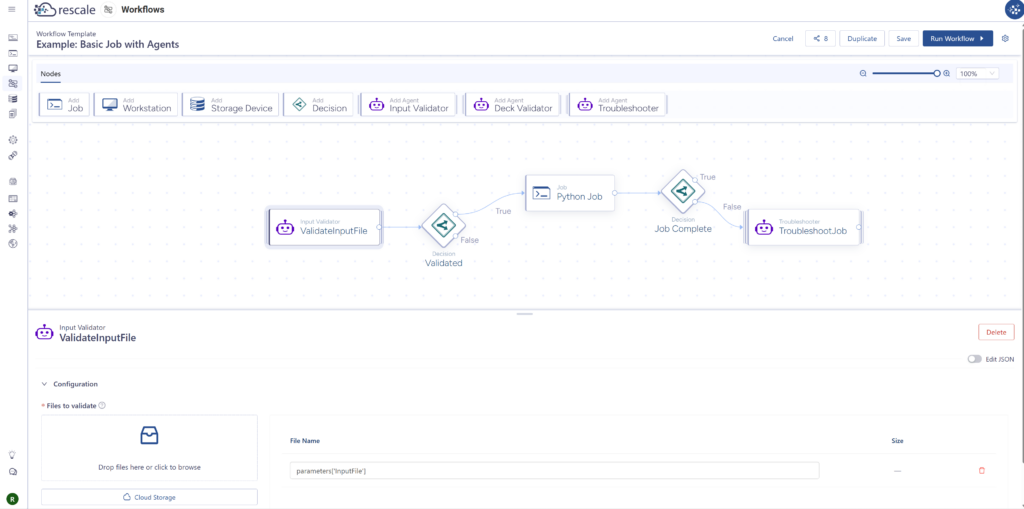1024x509 pixels.
Task: Click the Run Workflow button
Action: pos(957,39)
